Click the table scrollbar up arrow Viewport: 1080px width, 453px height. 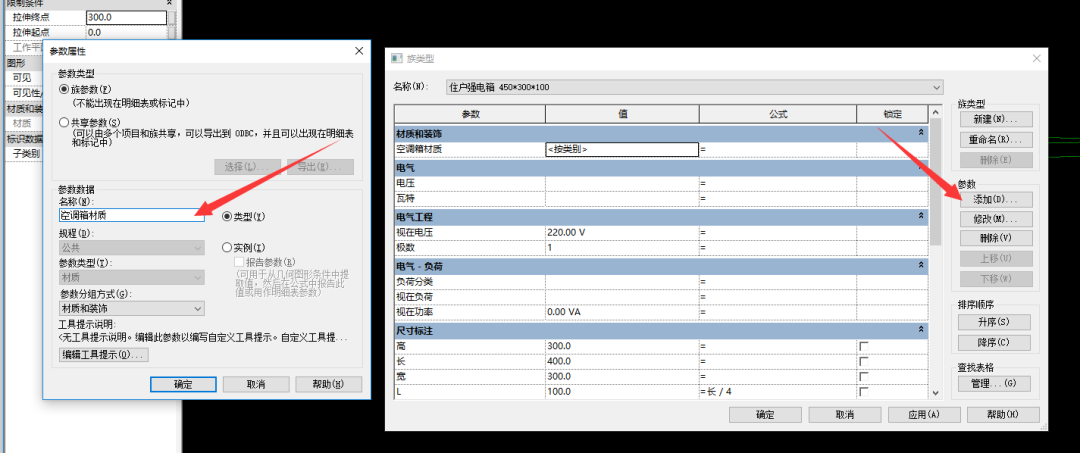[935, 112]
